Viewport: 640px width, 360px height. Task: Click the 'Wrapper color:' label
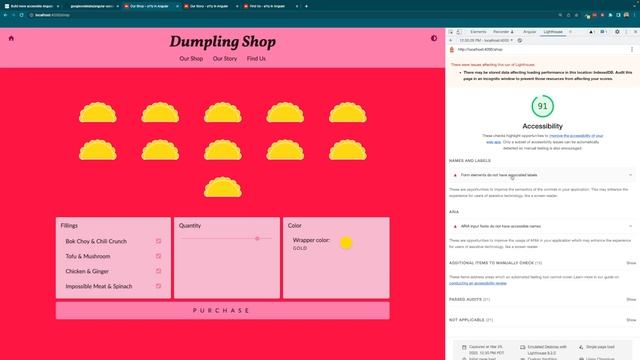click(311, 240)
